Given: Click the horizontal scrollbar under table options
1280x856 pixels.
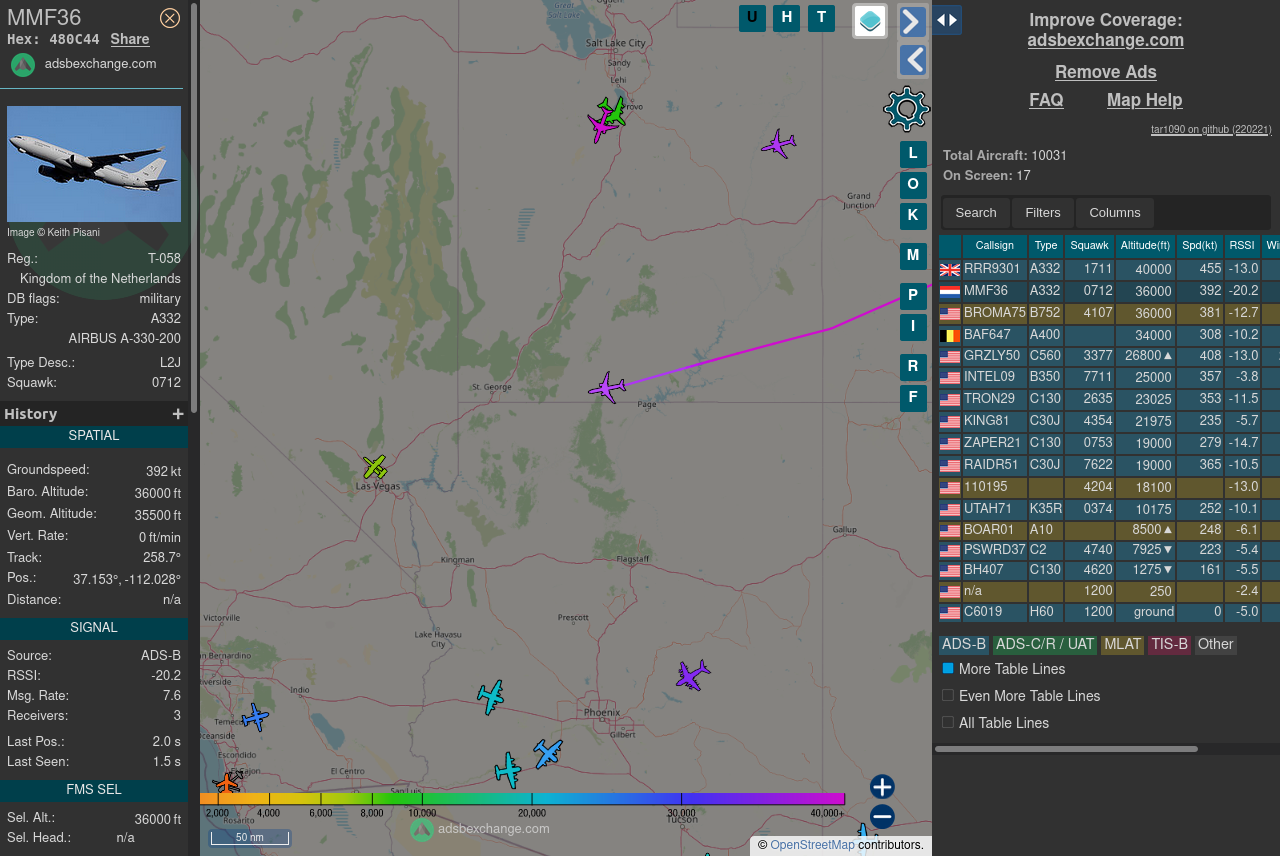Looking at the screenshot, I should (1066, 748).
